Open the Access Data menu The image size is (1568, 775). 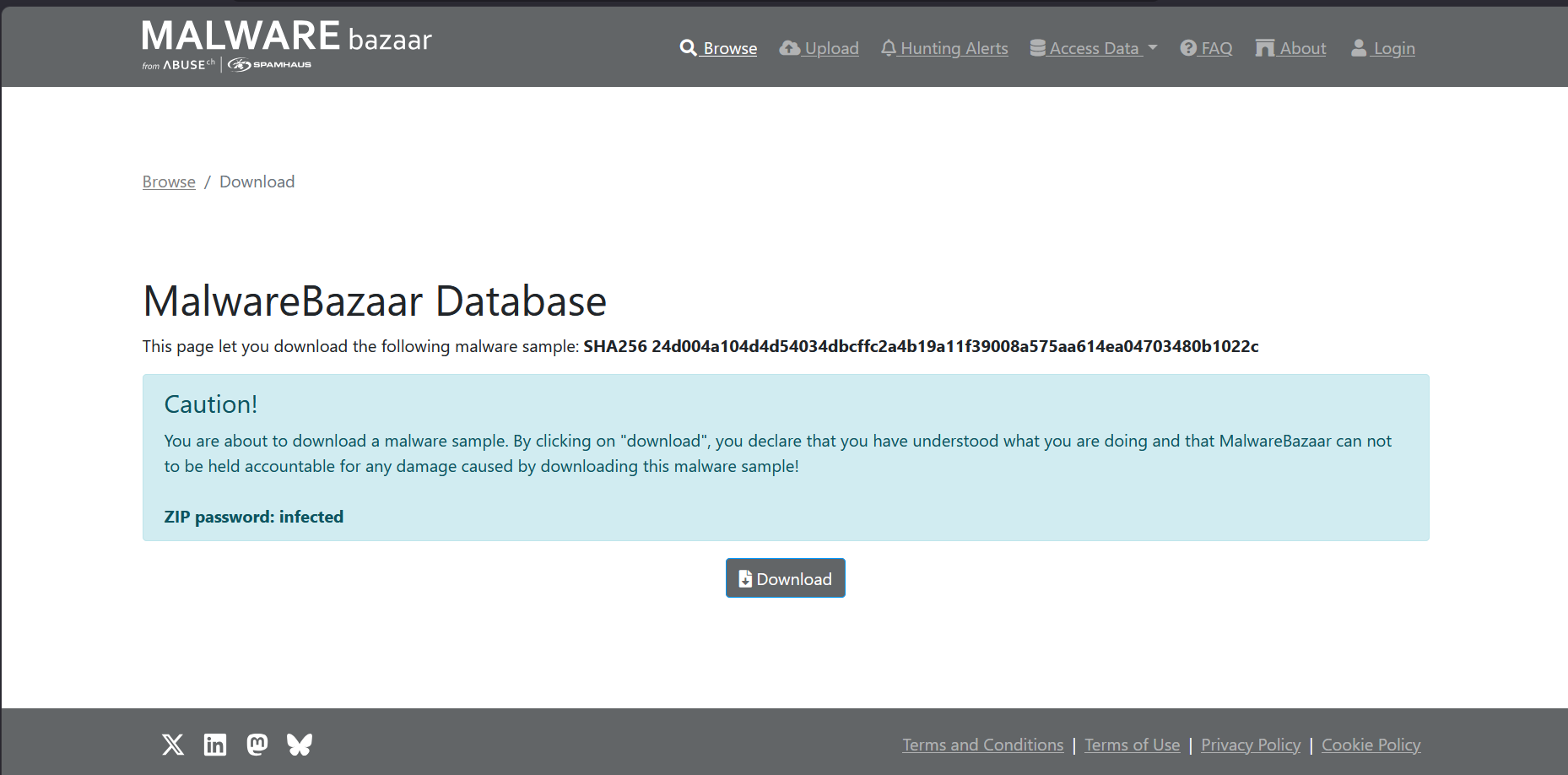pos(1094,48)
